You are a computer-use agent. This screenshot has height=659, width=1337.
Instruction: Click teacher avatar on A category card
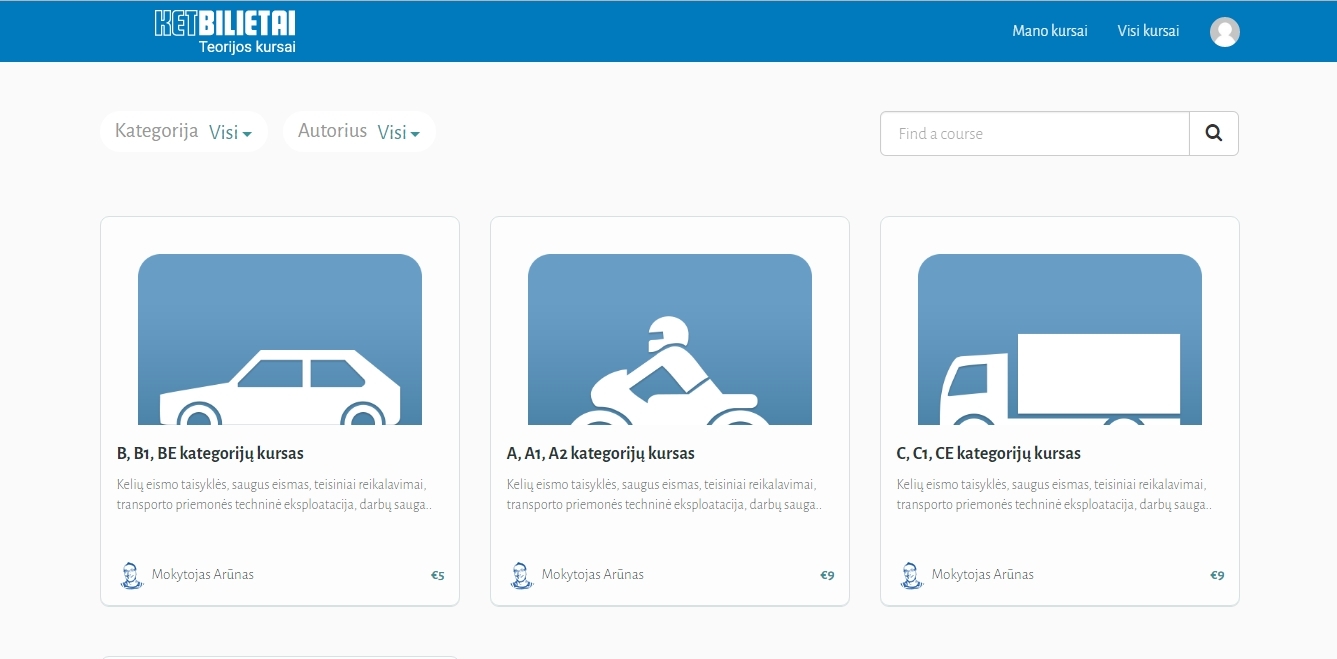tap(521, 575)
